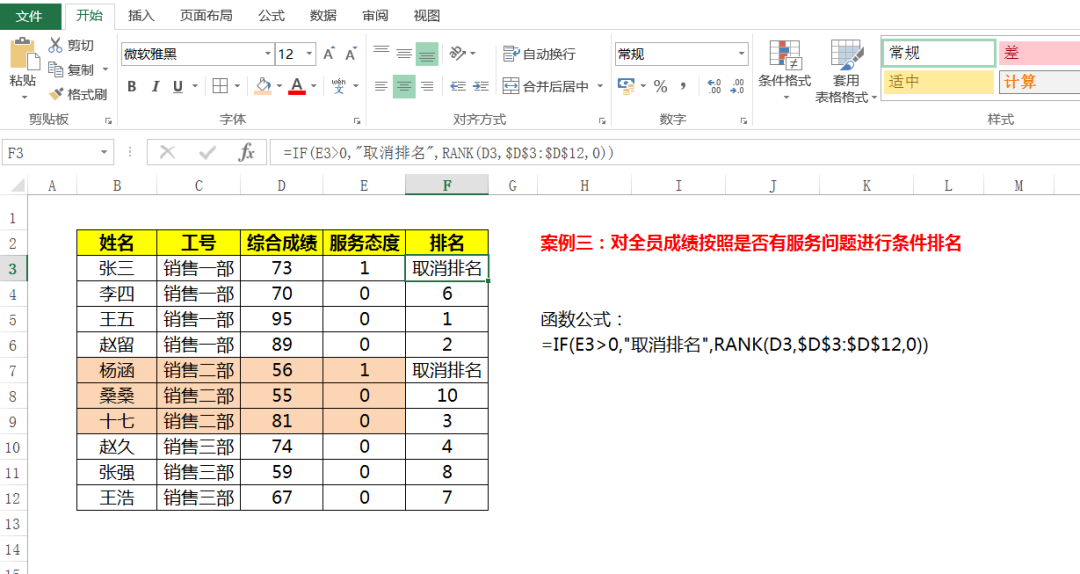Click the Cut scissors icon

(x=56, y=45)
